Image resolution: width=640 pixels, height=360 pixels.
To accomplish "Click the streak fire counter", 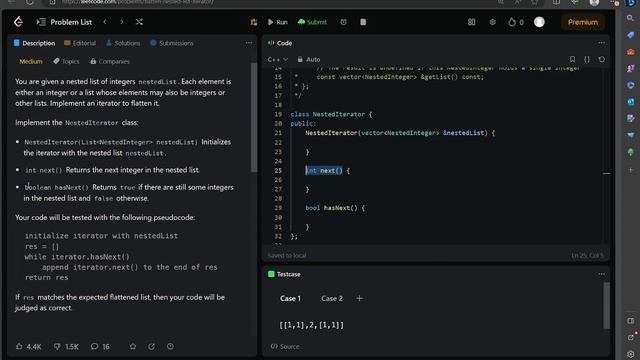I will (x=516, y=22).
